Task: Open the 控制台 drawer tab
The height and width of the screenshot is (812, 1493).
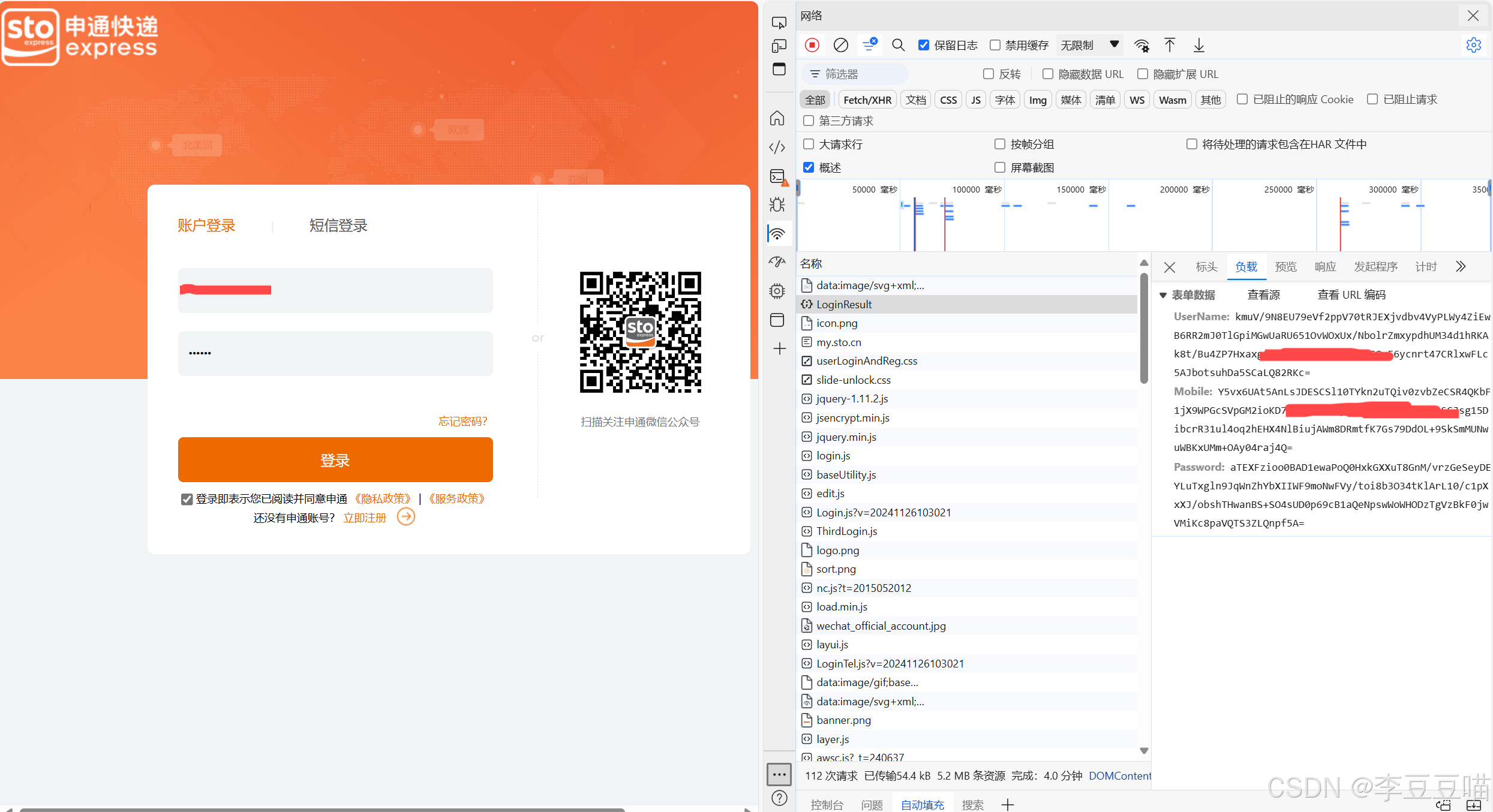Action: click(827, 805)
